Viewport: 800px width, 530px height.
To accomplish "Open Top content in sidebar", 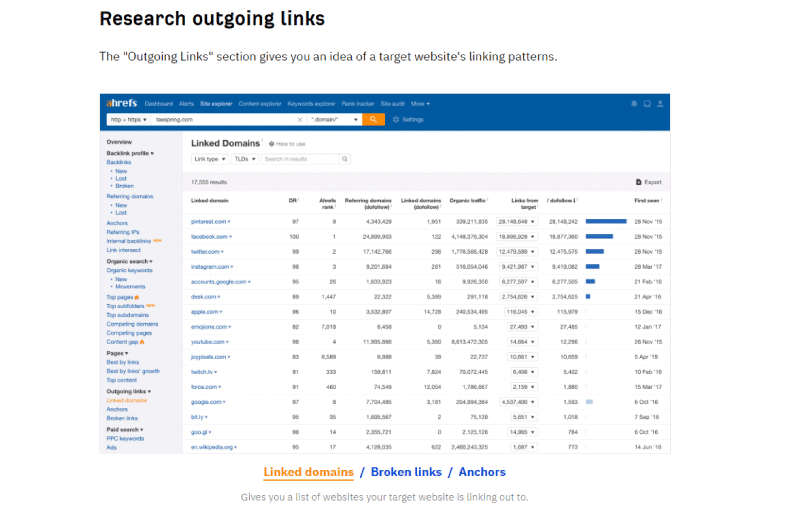I will pos(121,380).
